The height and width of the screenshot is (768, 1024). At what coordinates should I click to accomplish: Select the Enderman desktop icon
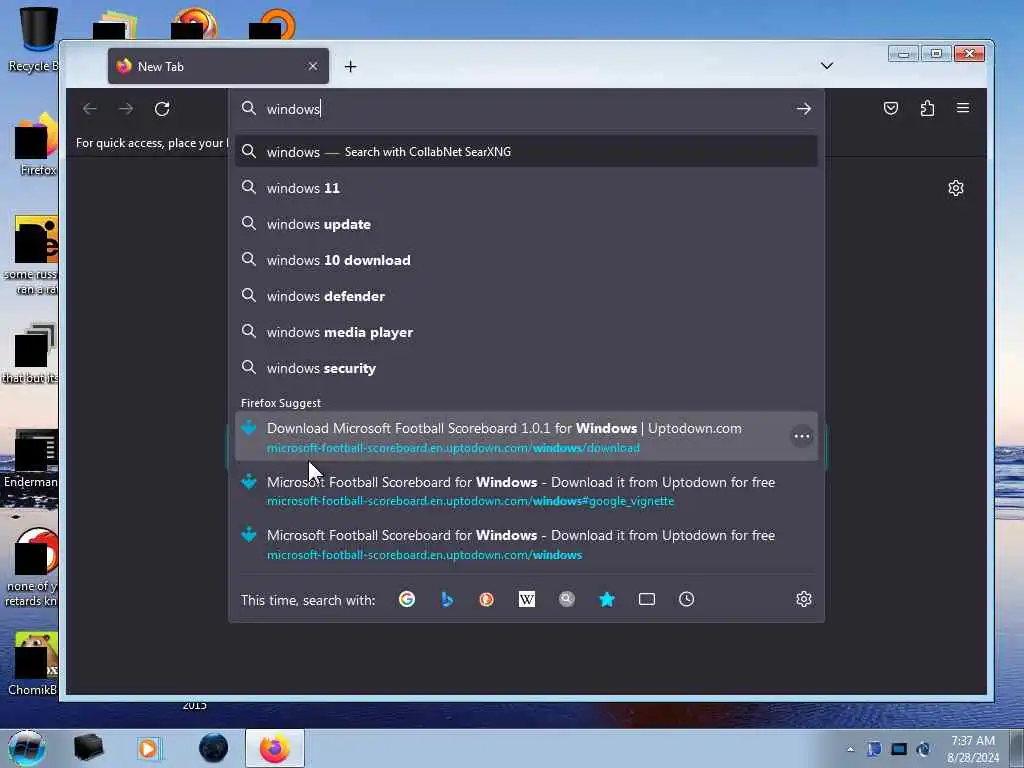pos(31,459)
